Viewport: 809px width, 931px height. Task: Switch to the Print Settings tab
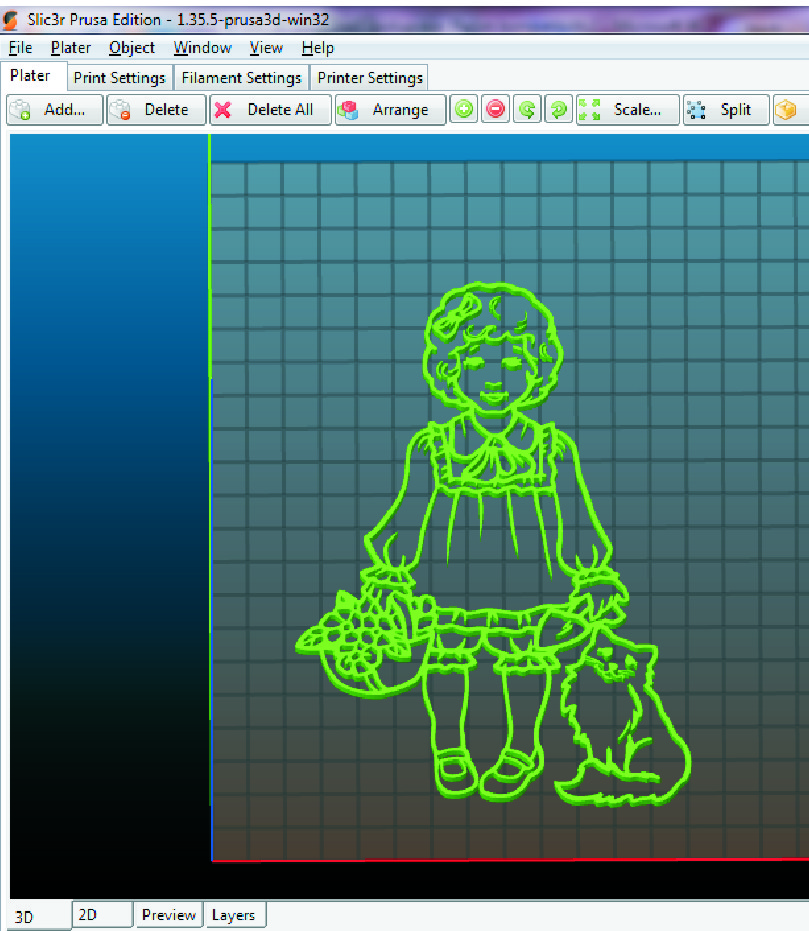pos(119,78)
